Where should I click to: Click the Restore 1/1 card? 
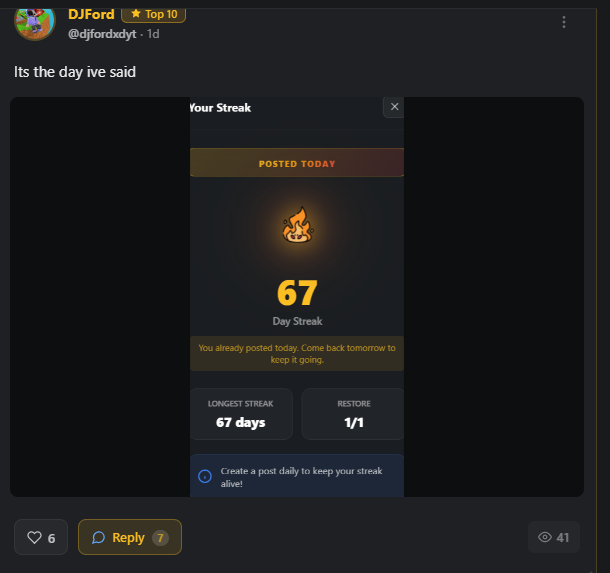coord(353,414)
